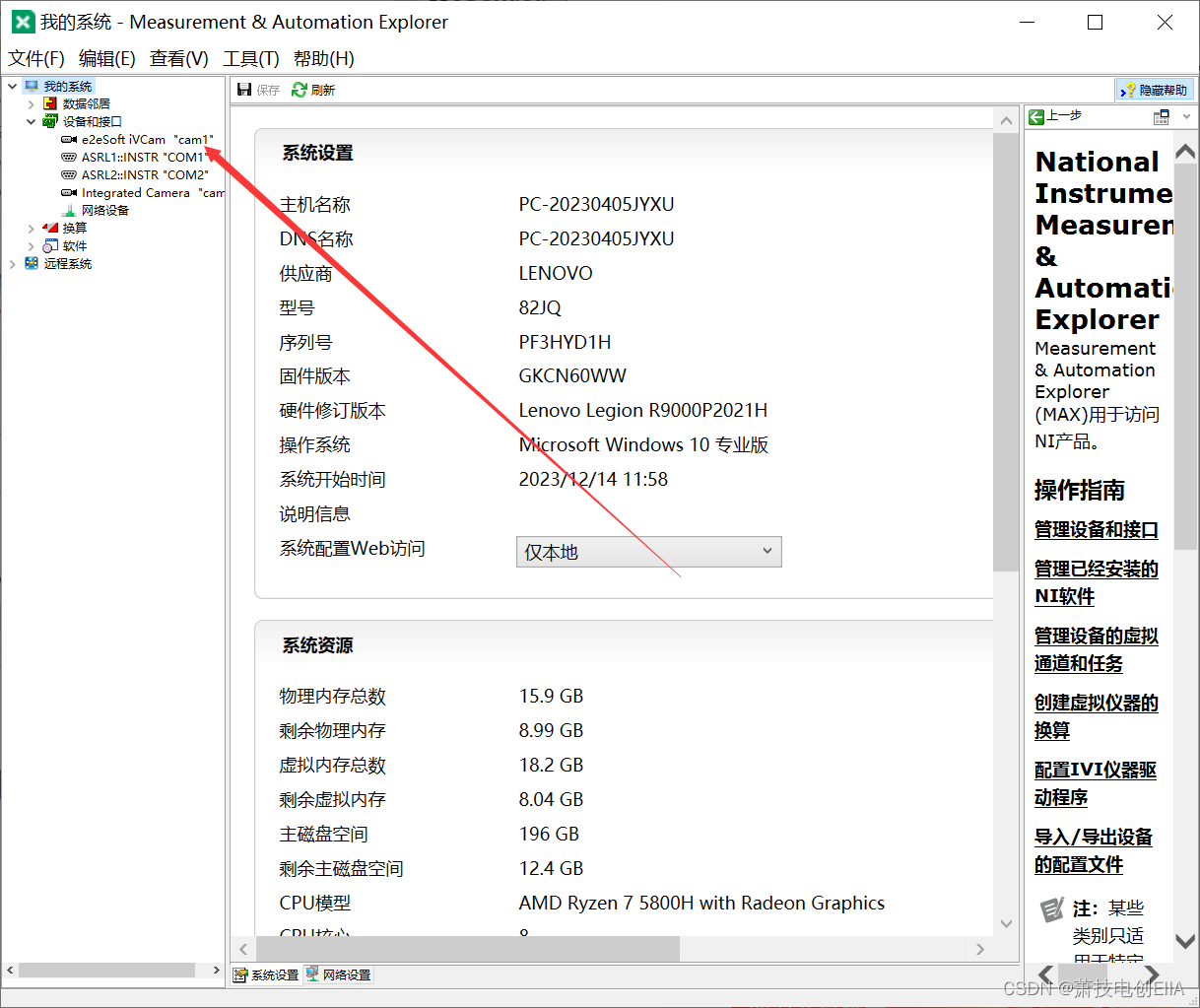The image size is (1200, 1008).
Task: Expand the 换算 tree node
Action: 31,229
